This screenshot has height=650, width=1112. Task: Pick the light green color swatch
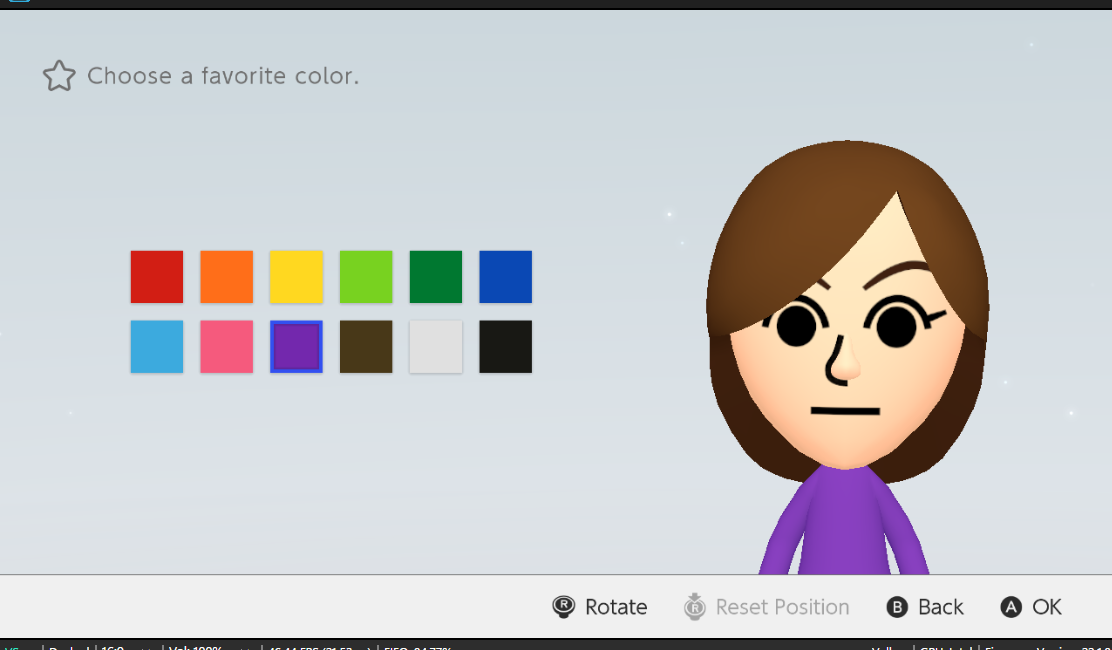366,276
